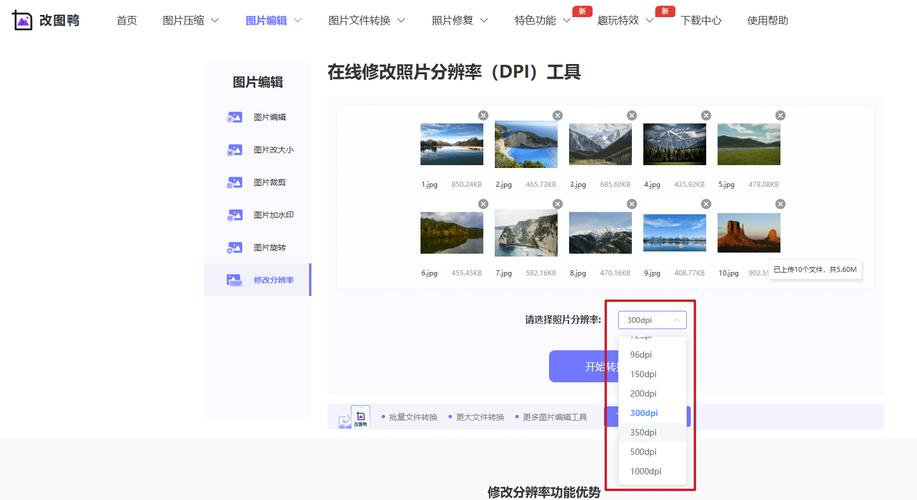The width and height of the screenshot is (917, 500).
Task: Choose 1000dpi resolution option
Action: coord(652,471)
